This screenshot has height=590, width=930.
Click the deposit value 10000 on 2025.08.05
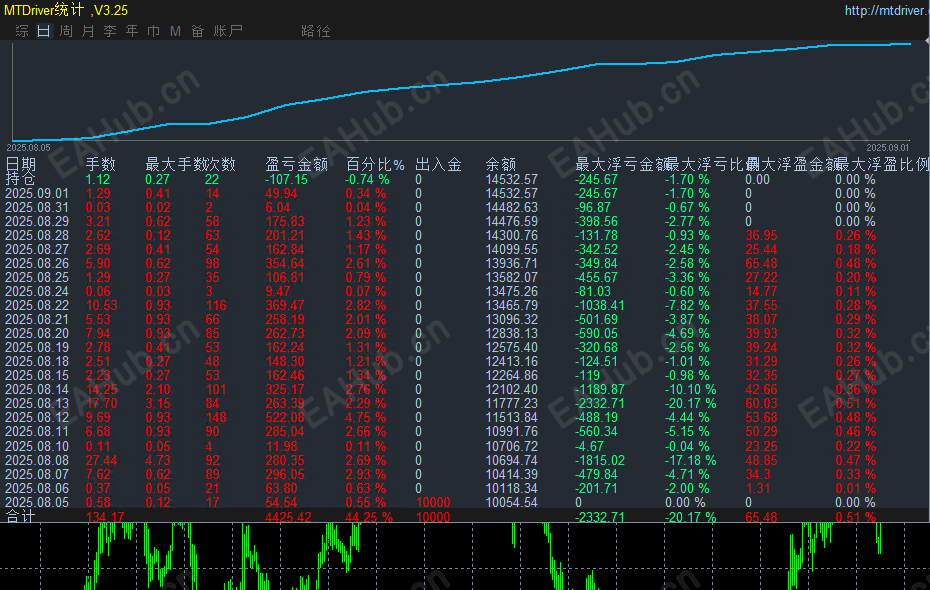pyautogui.click(x=433, y=502)
